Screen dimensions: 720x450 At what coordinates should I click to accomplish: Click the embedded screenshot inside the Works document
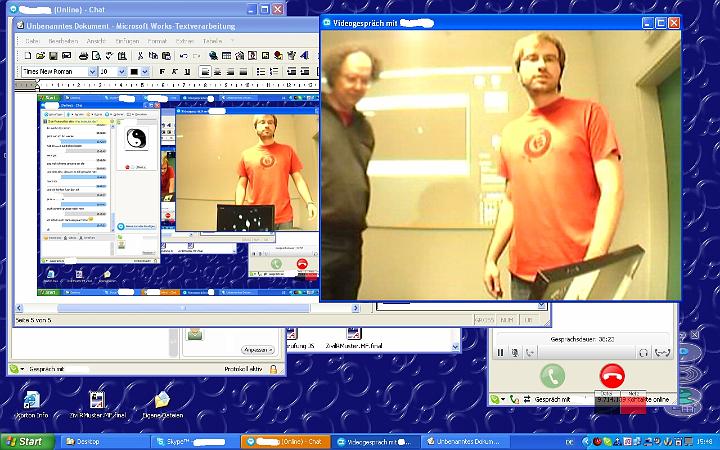178,195
